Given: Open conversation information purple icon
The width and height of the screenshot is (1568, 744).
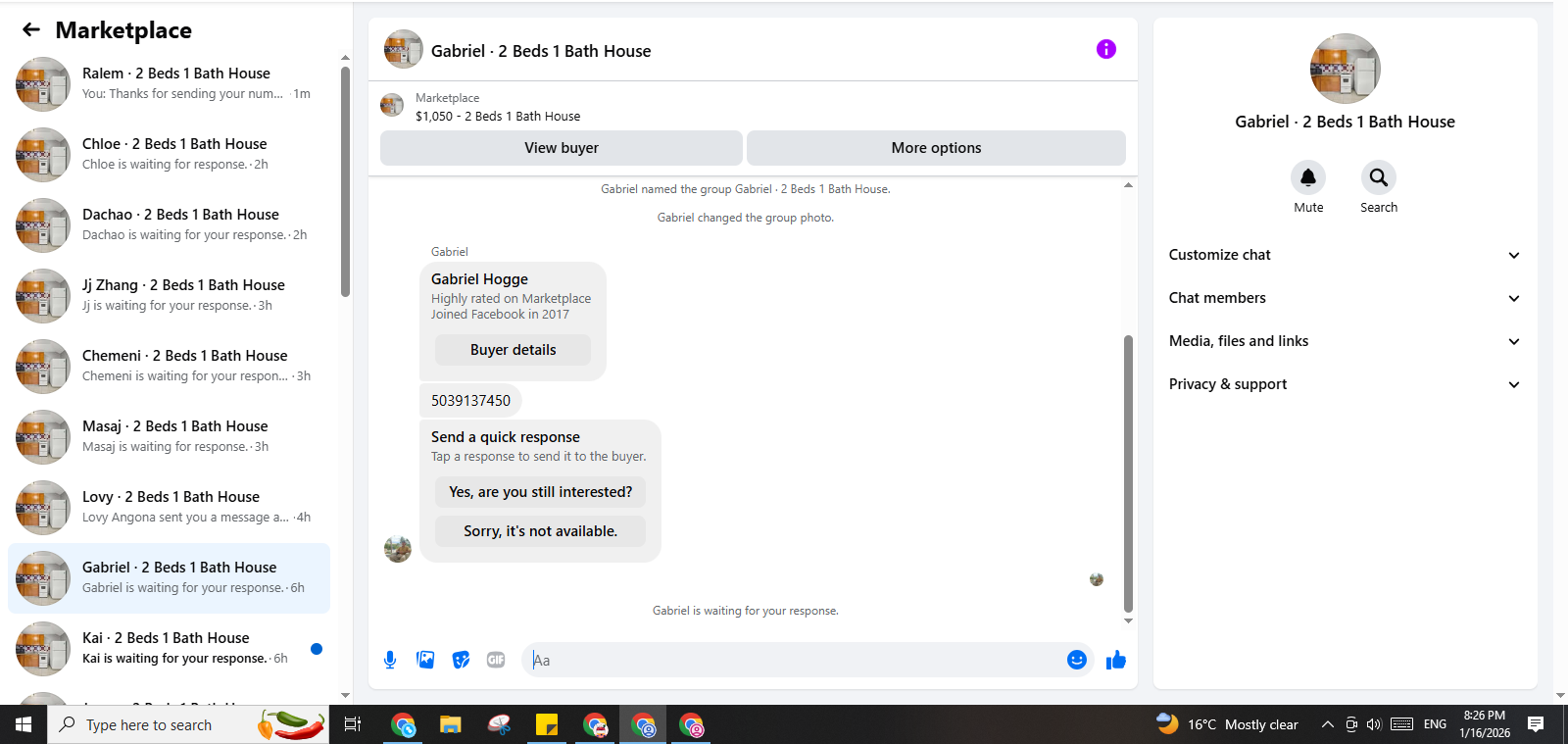Looking at the screenshot, I should click(x=1106, y=49).
